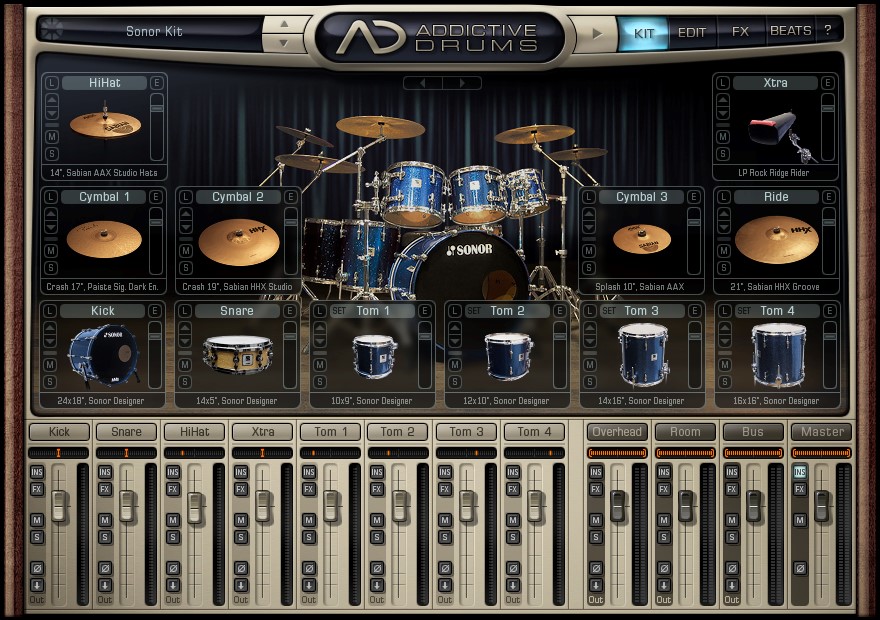This screenshot has height=620, width=880.
Task: Edit Tom 4 with E button
Action: pyautogui.click(x=829, y=311)
